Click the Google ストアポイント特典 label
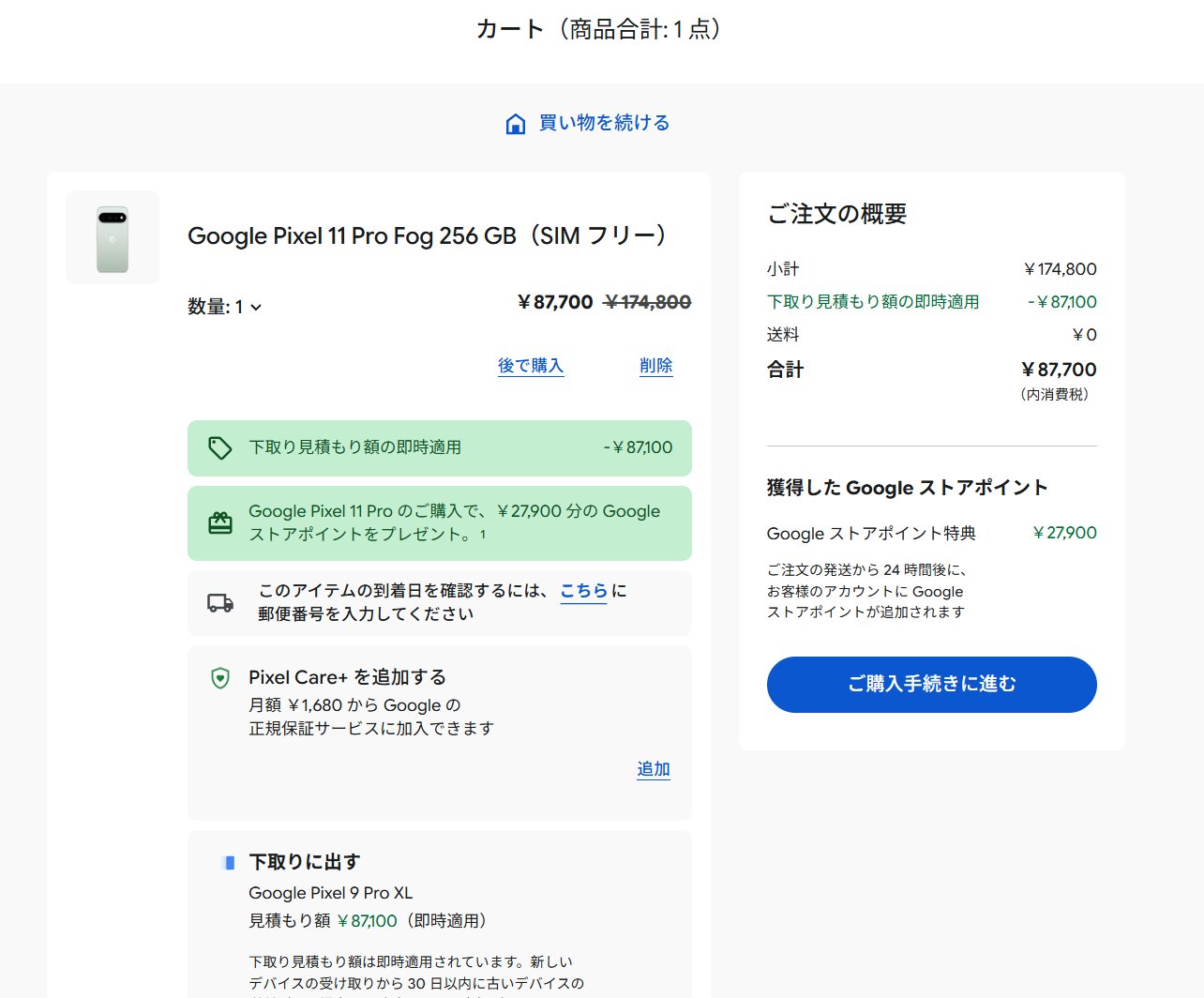The image size is (1204, 998). [x=872, y=534]
